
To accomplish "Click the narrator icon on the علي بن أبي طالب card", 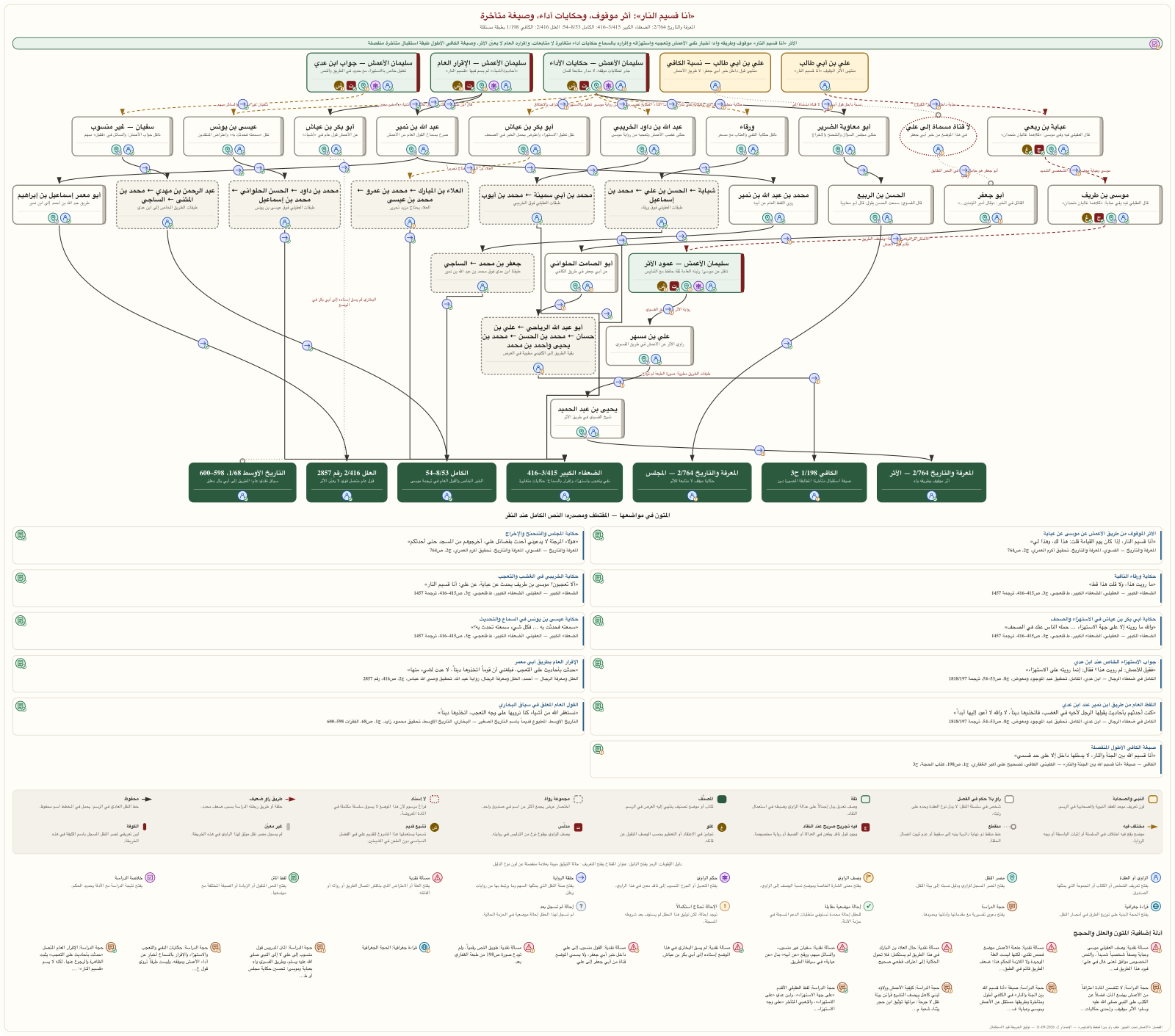I will [x=825, y=86].
